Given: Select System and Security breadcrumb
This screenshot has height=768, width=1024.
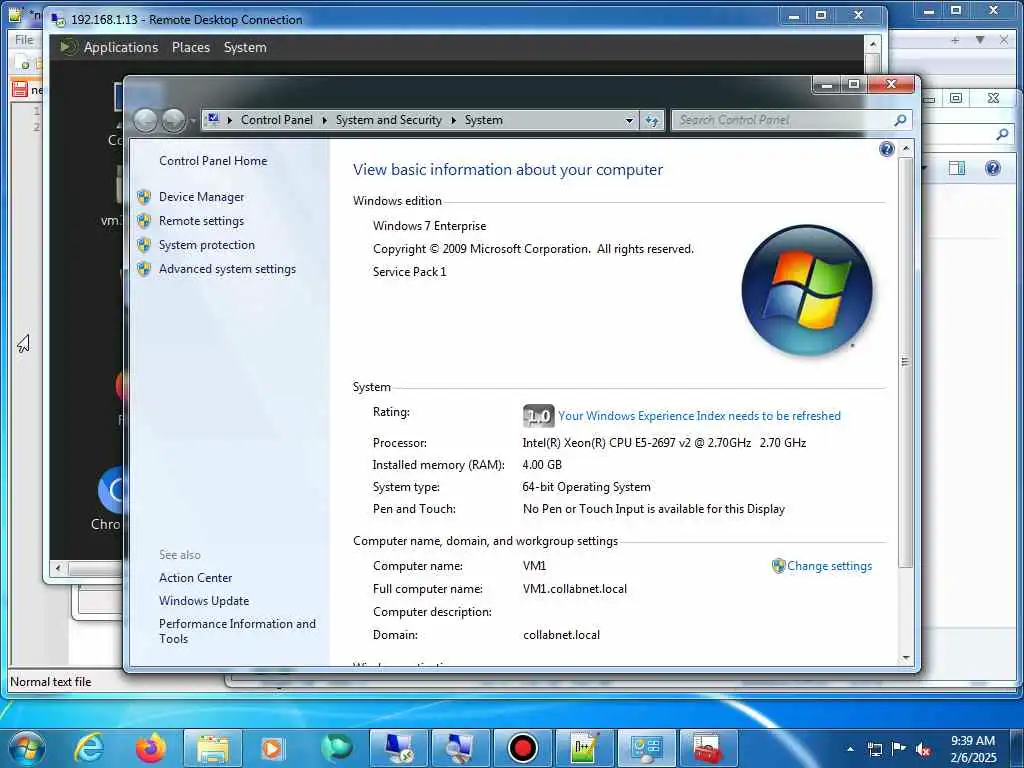Looking at the screenshot, I should [389, 120].
